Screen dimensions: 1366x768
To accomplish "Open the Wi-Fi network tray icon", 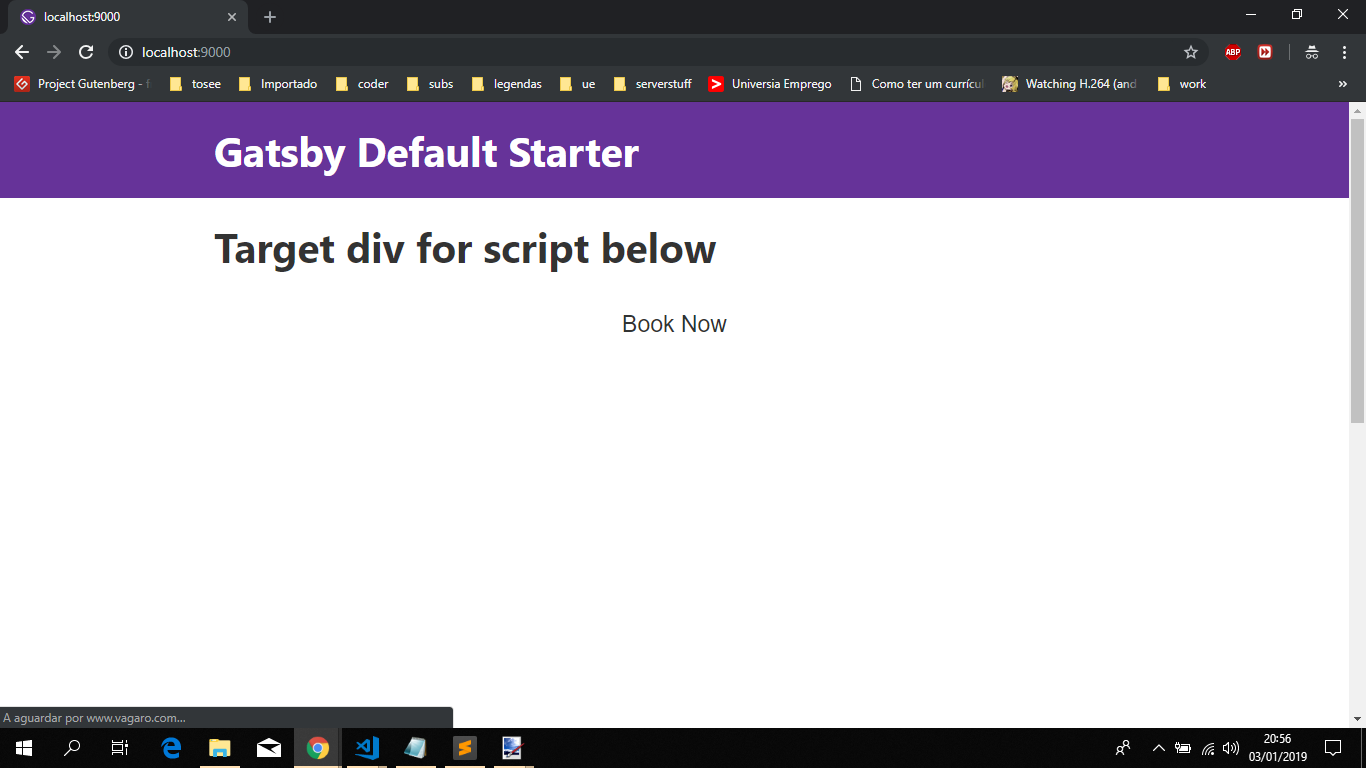I will click(x=1208, y=748).
